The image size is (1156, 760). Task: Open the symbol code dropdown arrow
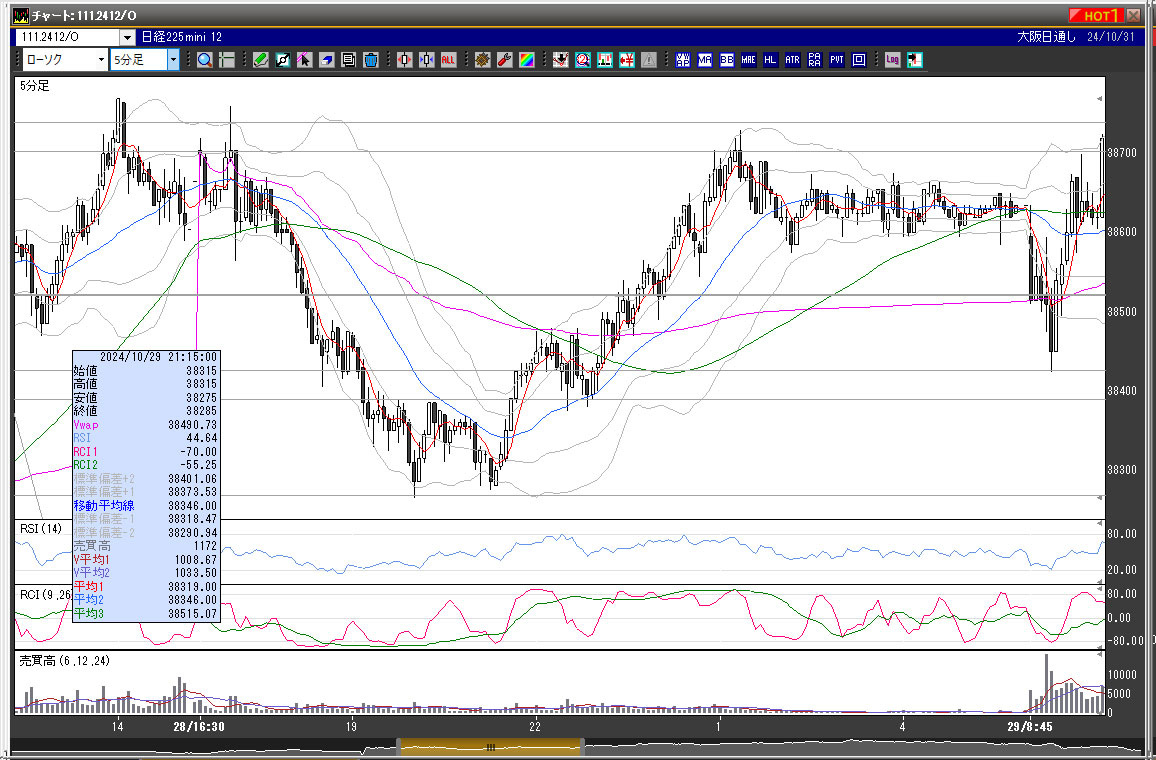pos(127,37)
